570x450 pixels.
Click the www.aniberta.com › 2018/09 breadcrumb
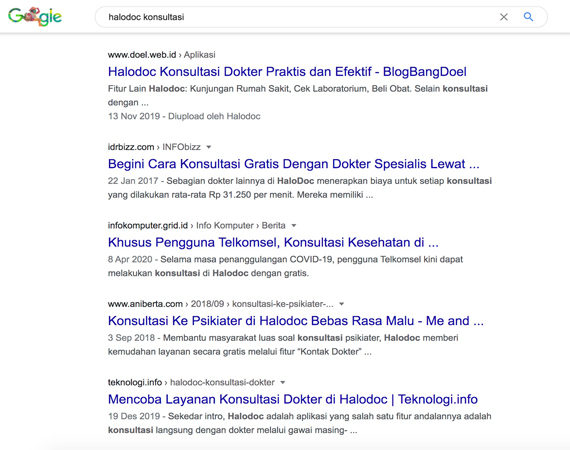pos(221,304)
